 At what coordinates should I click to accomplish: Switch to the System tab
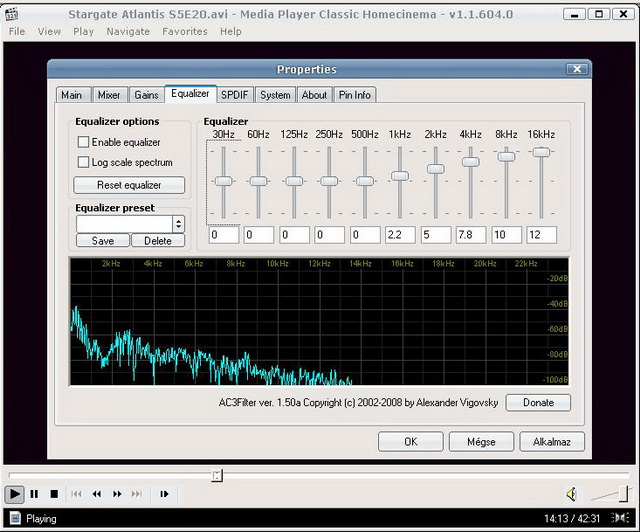click(276, 95)
